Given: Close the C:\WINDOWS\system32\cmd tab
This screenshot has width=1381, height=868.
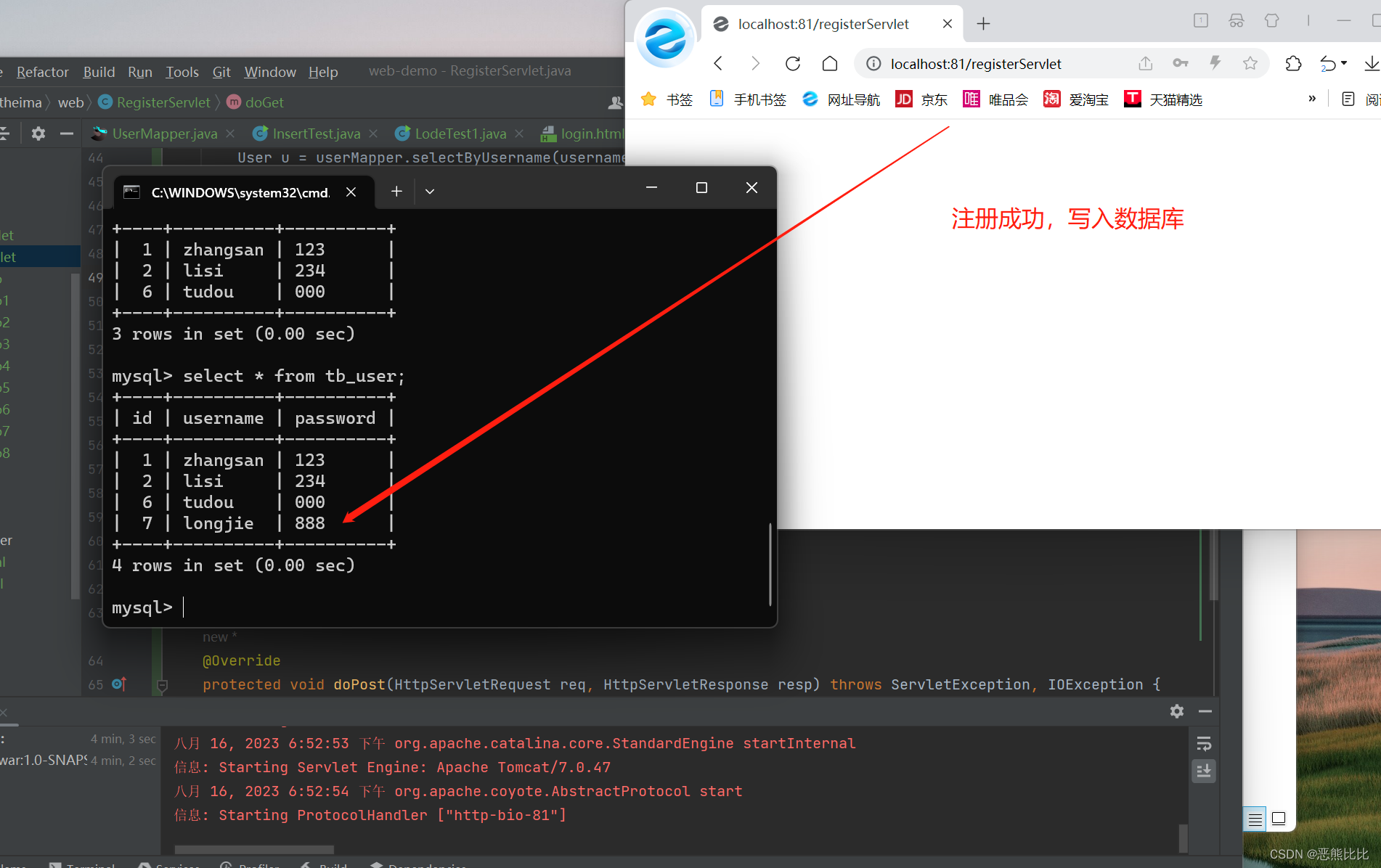Looking at the screenshot, I should (351, 192).
